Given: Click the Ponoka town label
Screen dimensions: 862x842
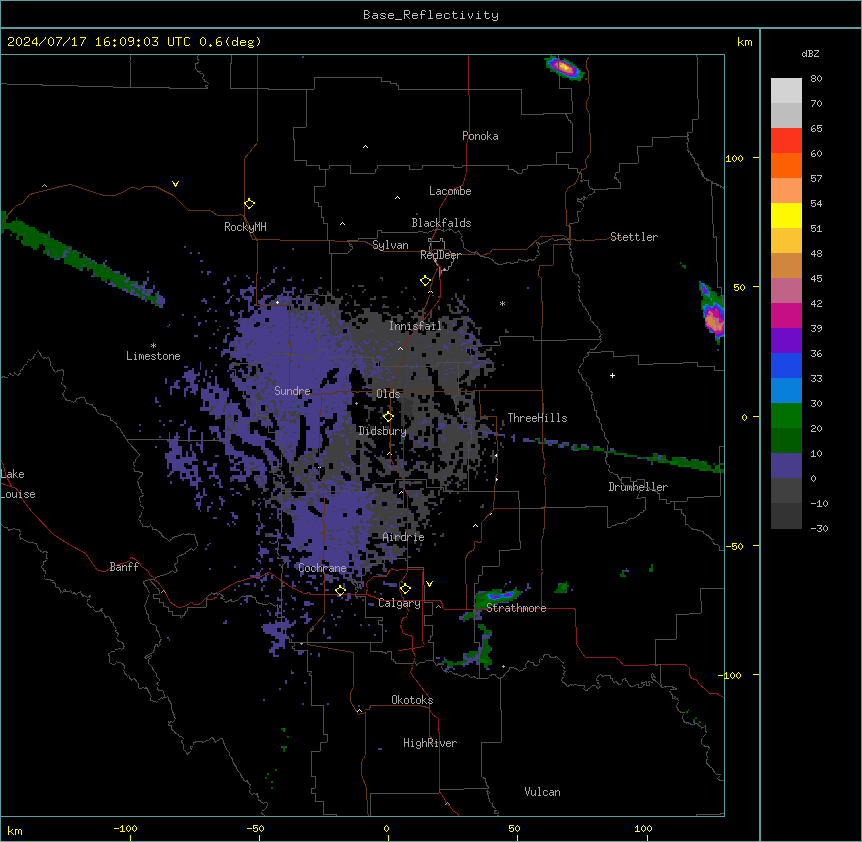Looking at the screenshot, I should (480, 136).
